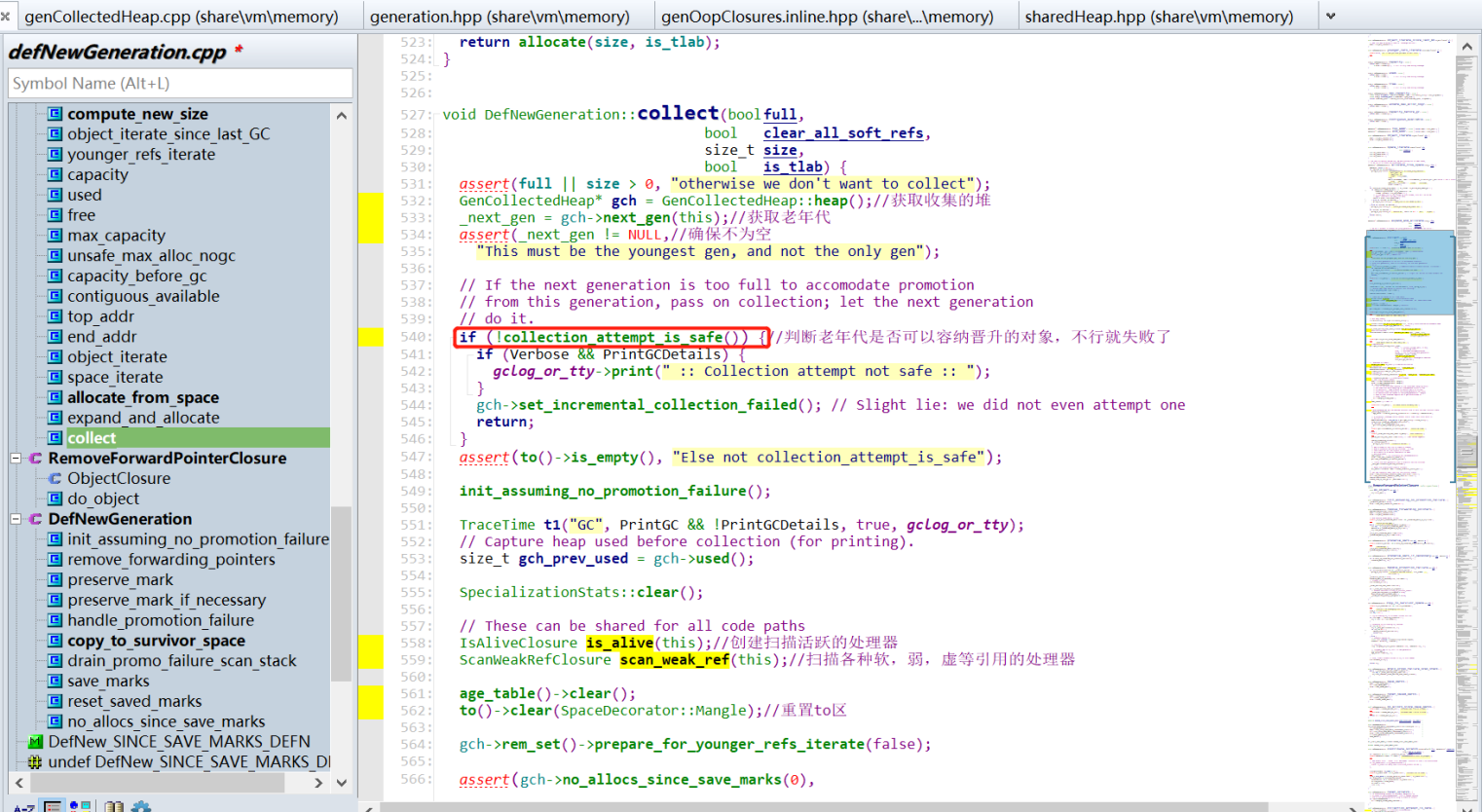
Task: Switch to generation.hpp tab
Action: pyautogui.click(x=500, y=17)
